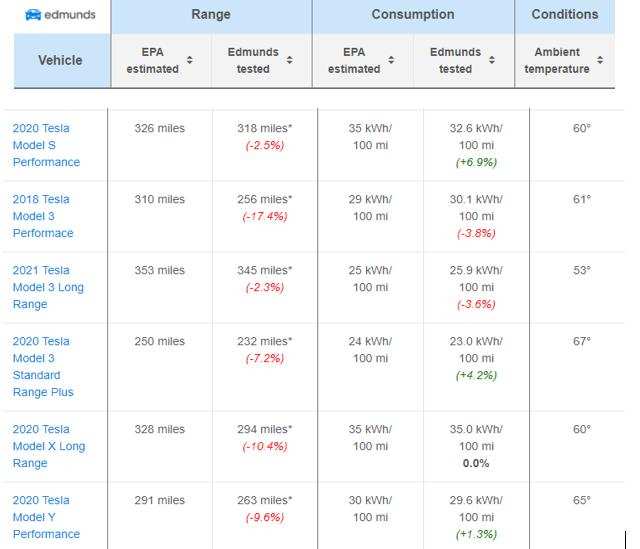Image resolution: width=640 pixels, height=549 pixels.
Task: Sort by EPA estimated consumption arrows
Action: (391, 61)
